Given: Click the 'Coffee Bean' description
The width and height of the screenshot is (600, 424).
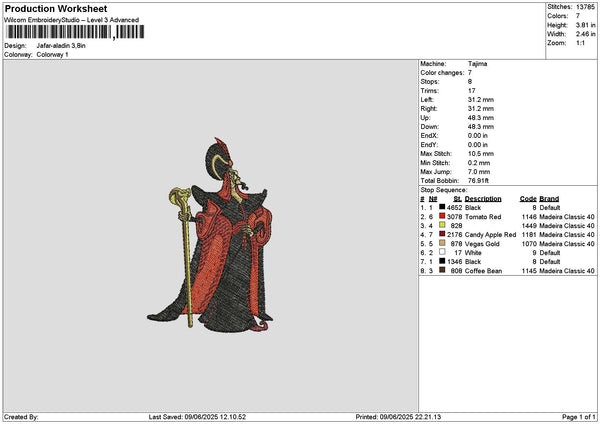Looking at the screenshot, I should [483, 271].
